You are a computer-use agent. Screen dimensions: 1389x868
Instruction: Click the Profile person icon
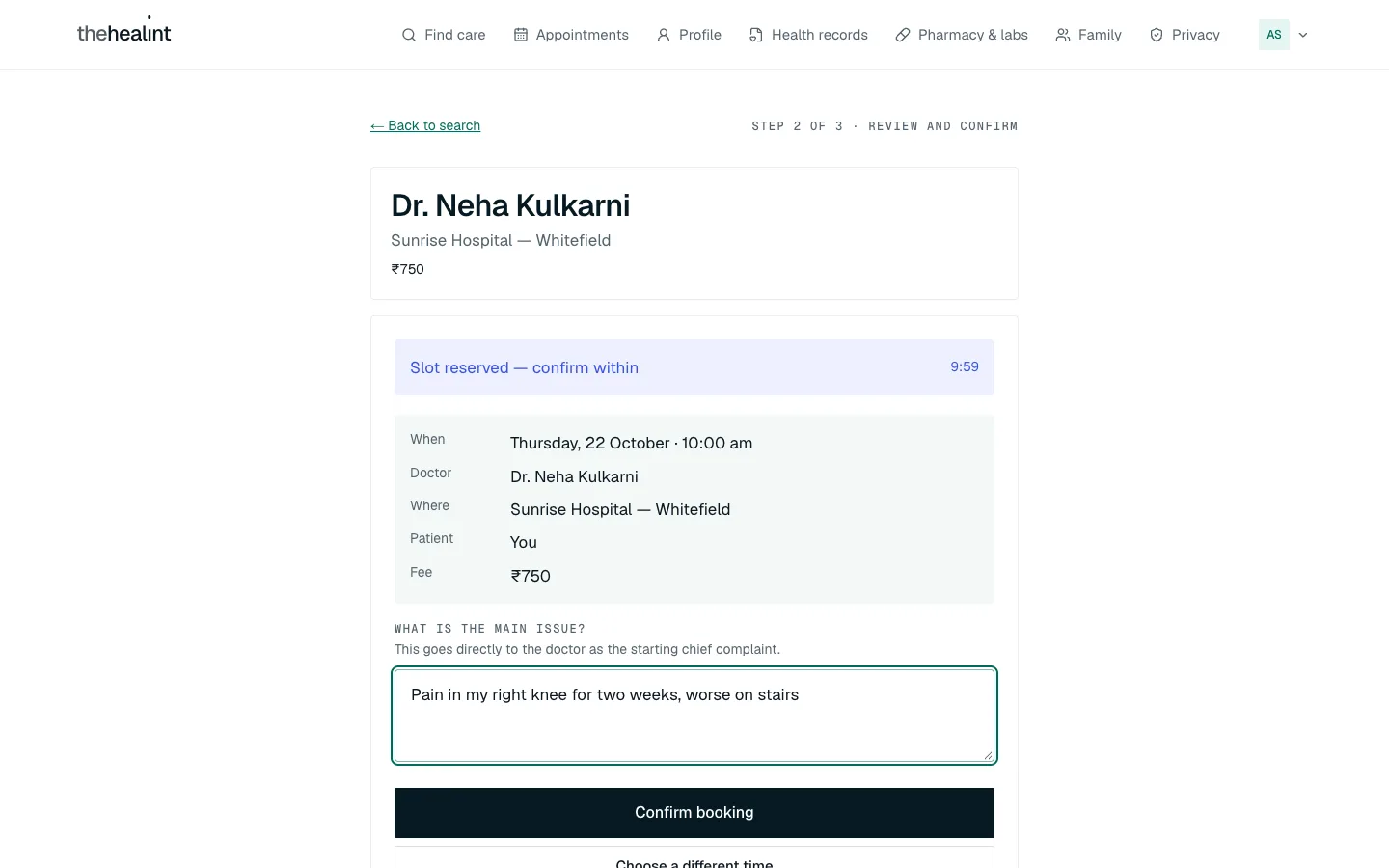pyautogui.click(x=664, y=35)
